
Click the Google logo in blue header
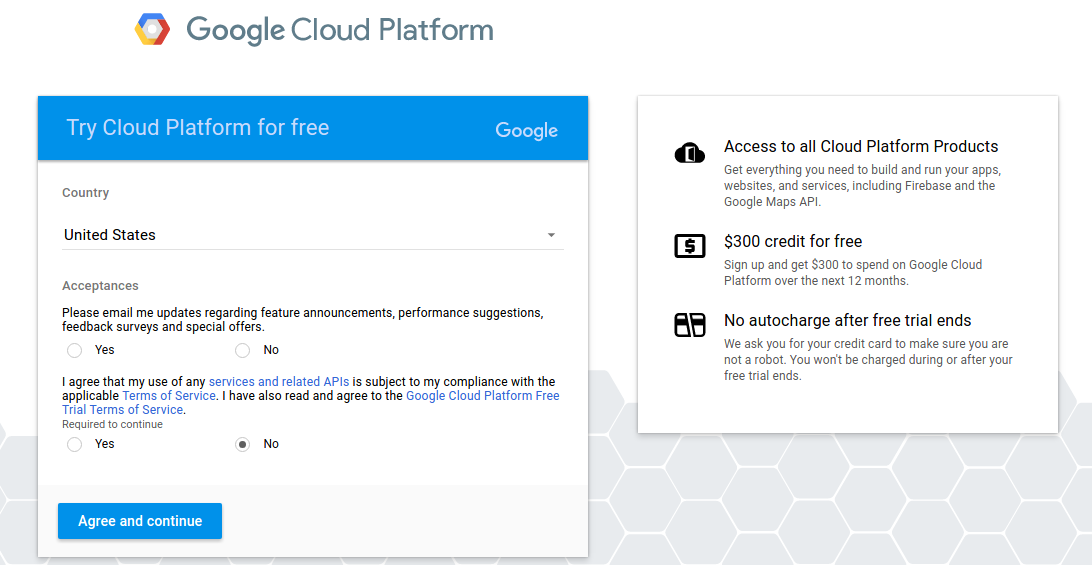click(526, 130)
